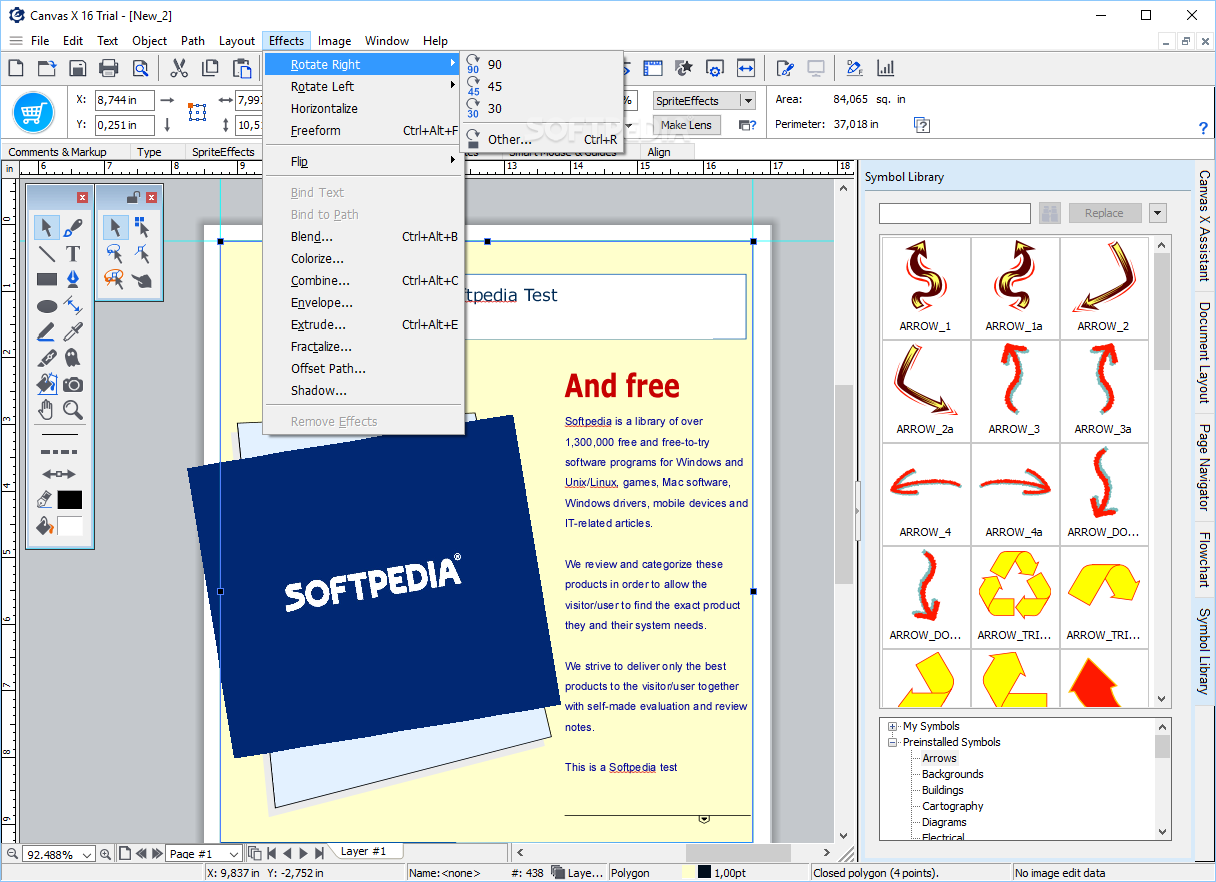Toggle the lock icon on the selection palette
Viewport: 1216px width, 882px height.
click(x=132, y=197)
